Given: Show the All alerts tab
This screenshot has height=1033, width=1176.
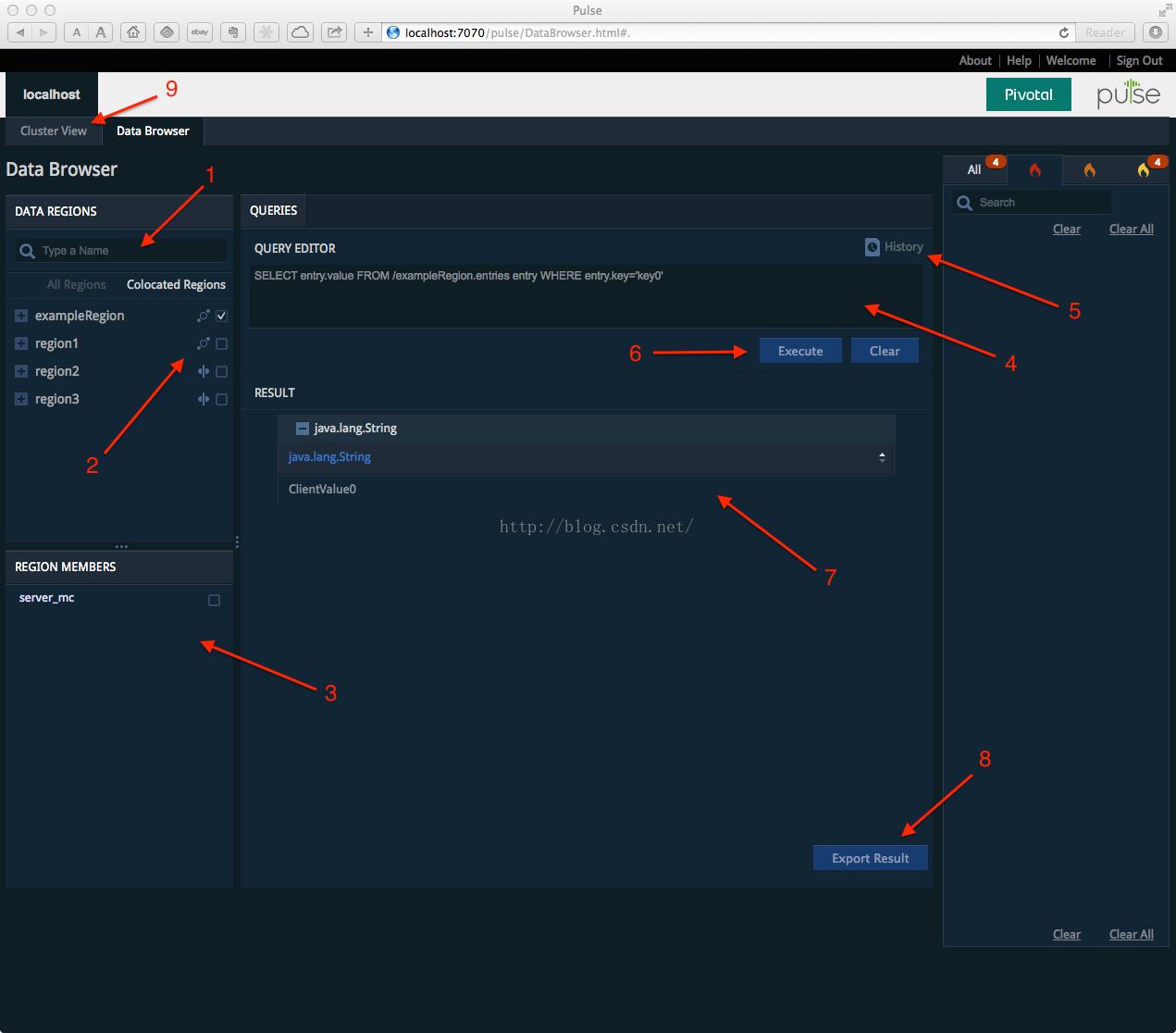Looking at the screenshot, I should [x=974, y=170].
